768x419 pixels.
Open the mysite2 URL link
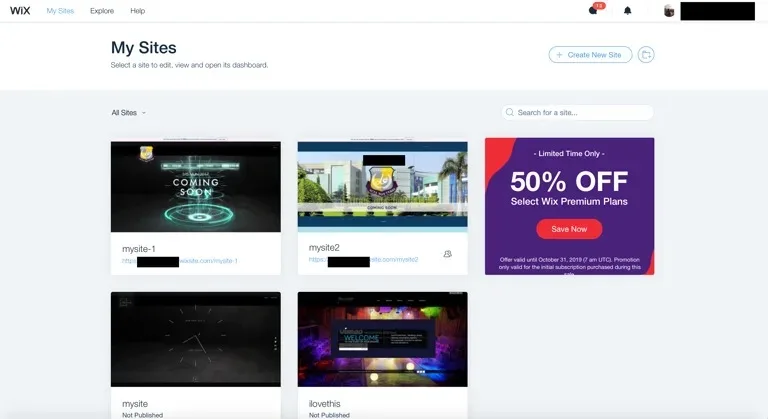tap(363, 260)
